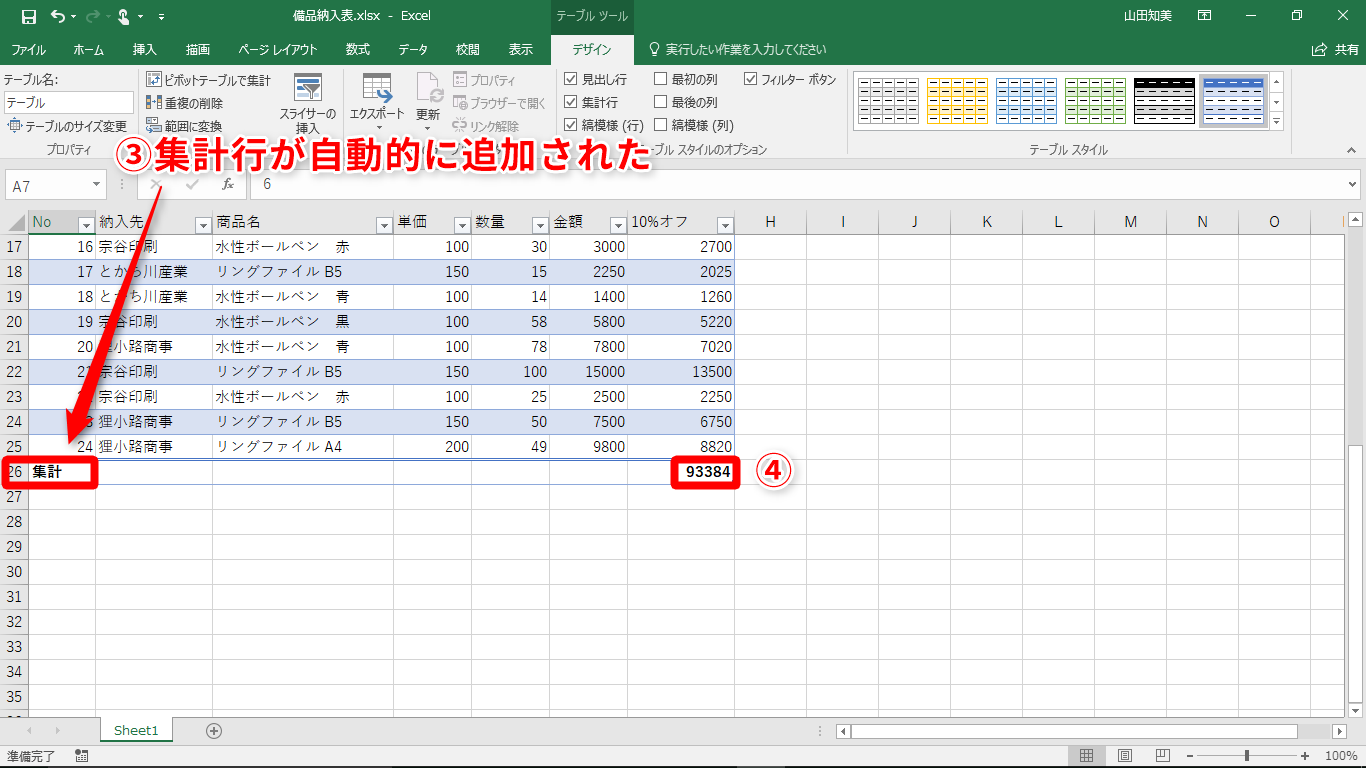Pick the blue outlined table style thumbnail

[1026, 101]
